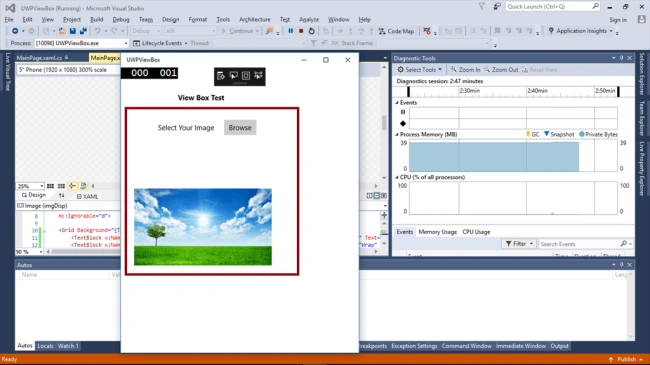Screen dimensions: 650x365
Task: Click the vertical split pane toggle
Action: pos(369,195)
